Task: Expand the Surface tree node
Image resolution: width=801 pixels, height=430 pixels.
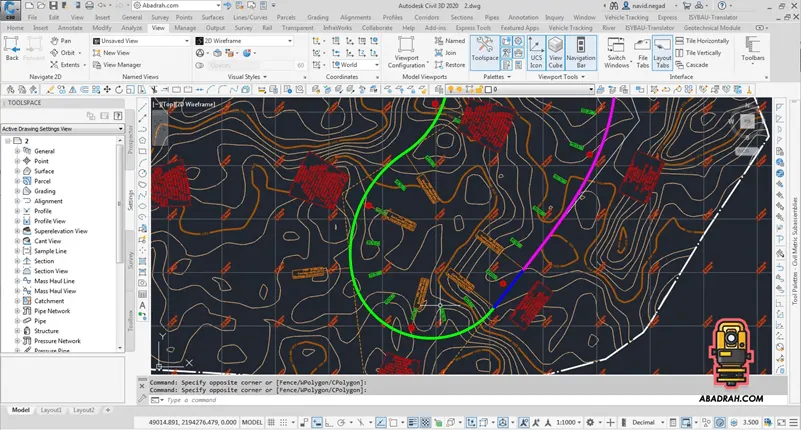Action: 17,171
